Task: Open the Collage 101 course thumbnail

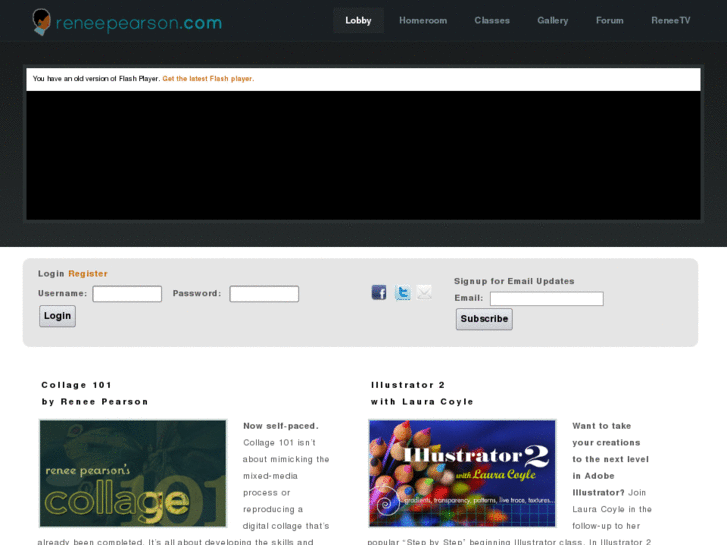Action: (133, 473)
